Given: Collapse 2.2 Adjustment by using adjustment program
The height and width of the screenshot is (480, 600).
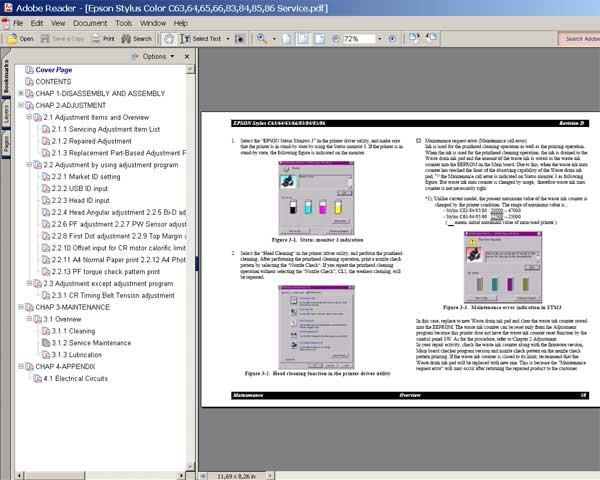Looking at the screenshot, I should point(29,164).
